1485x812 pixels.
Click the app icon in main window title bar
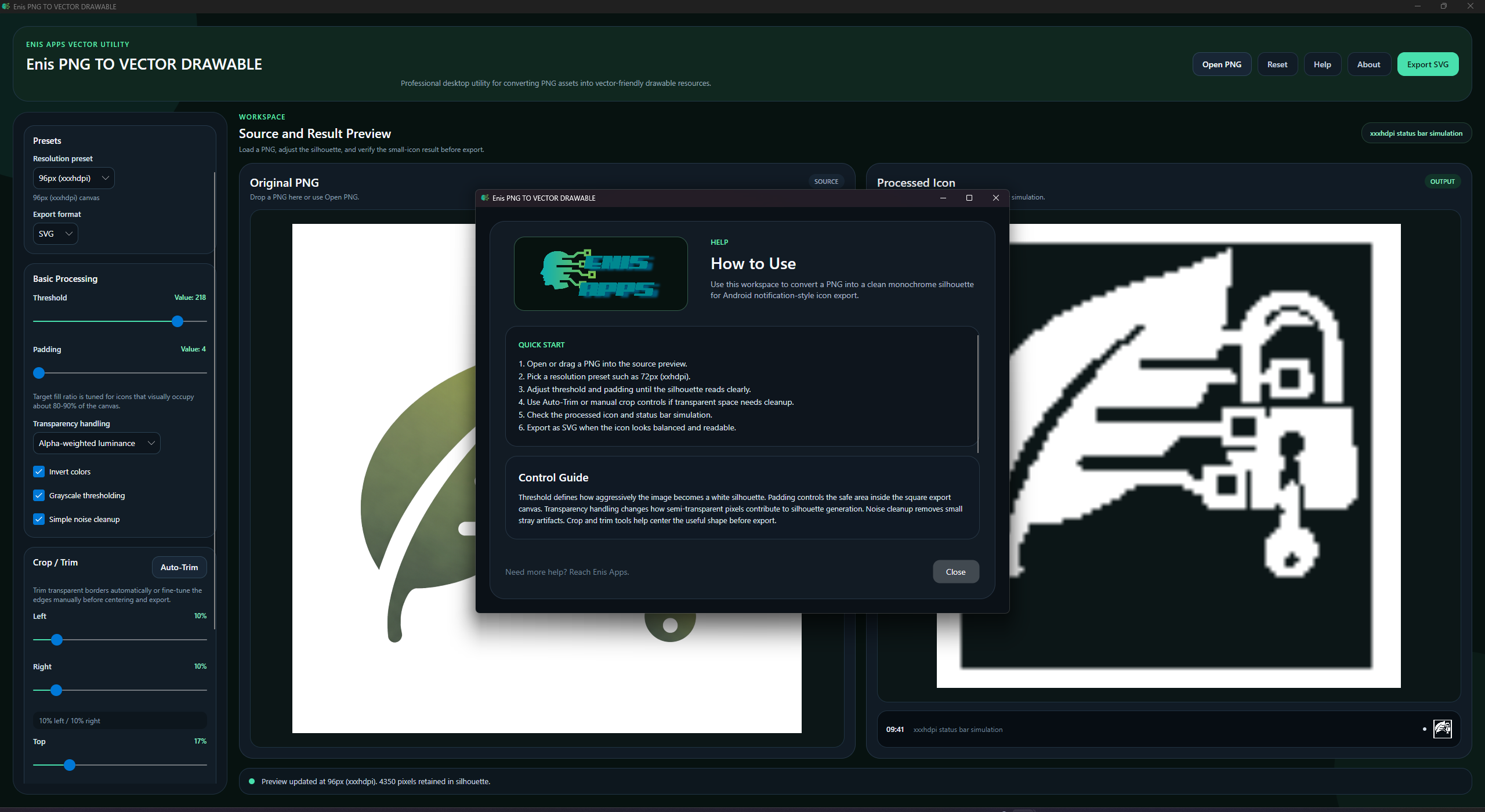(x=6, y=6)
